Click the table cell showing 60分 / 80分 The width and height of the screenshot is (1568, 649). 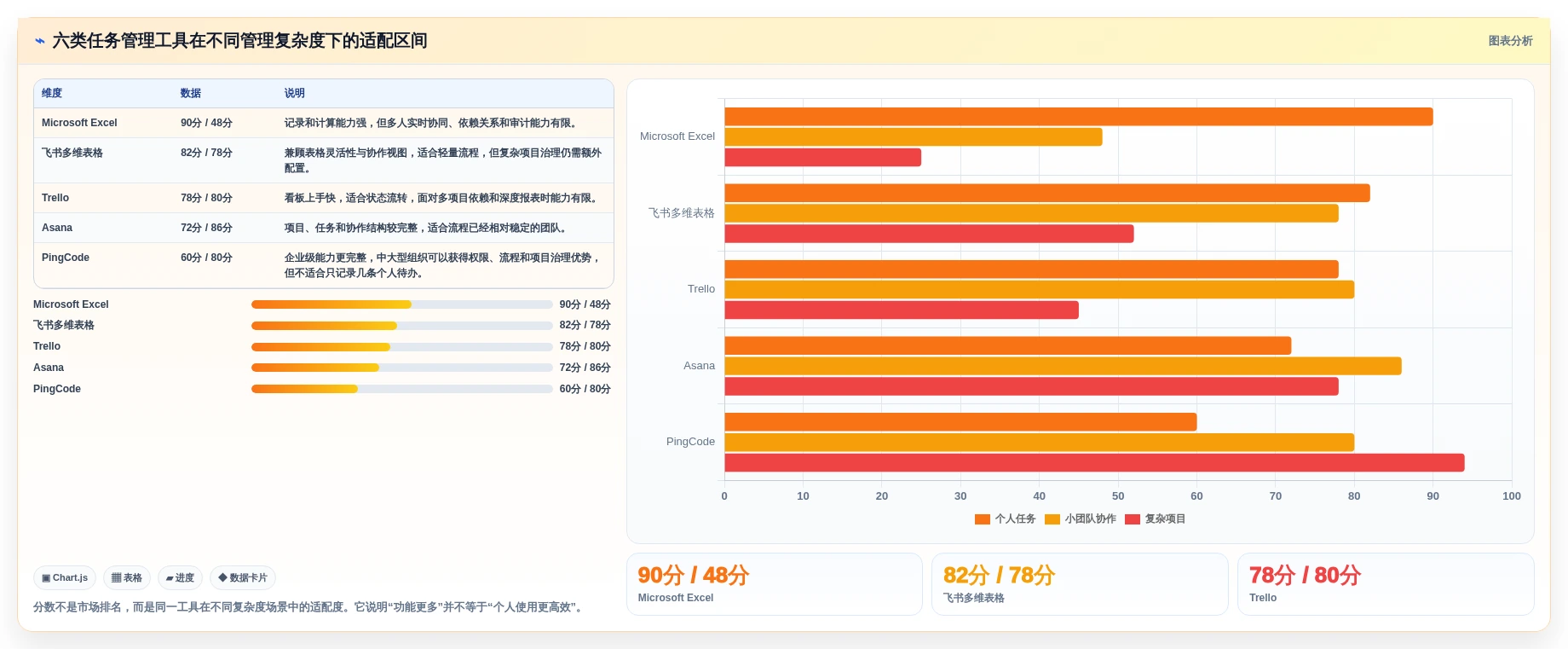pyautogui.click(x=206, y=258)
